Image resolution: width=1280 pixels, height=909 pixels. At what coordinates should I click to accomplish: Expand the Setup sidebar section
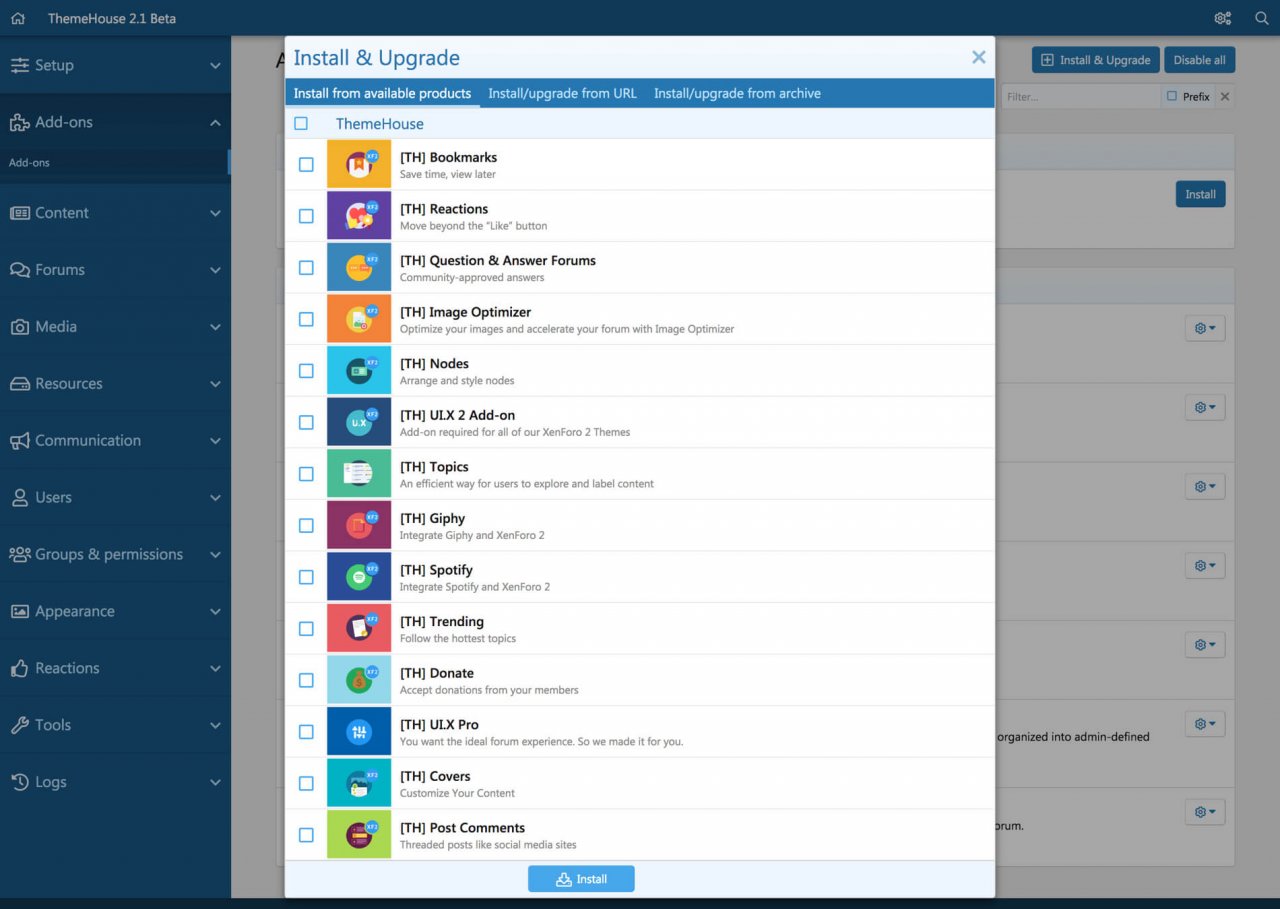point(115,65)
